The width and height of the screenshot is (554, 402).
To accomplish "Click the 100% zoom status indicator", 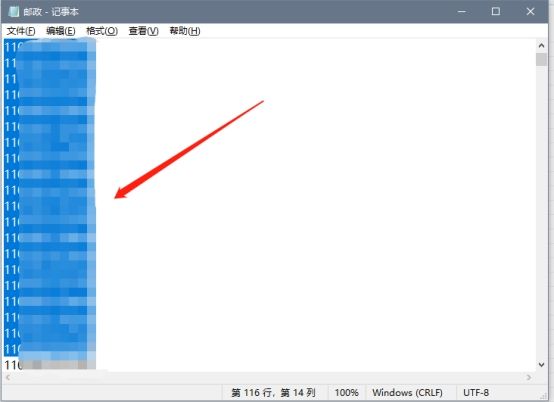I will point(347,392).
